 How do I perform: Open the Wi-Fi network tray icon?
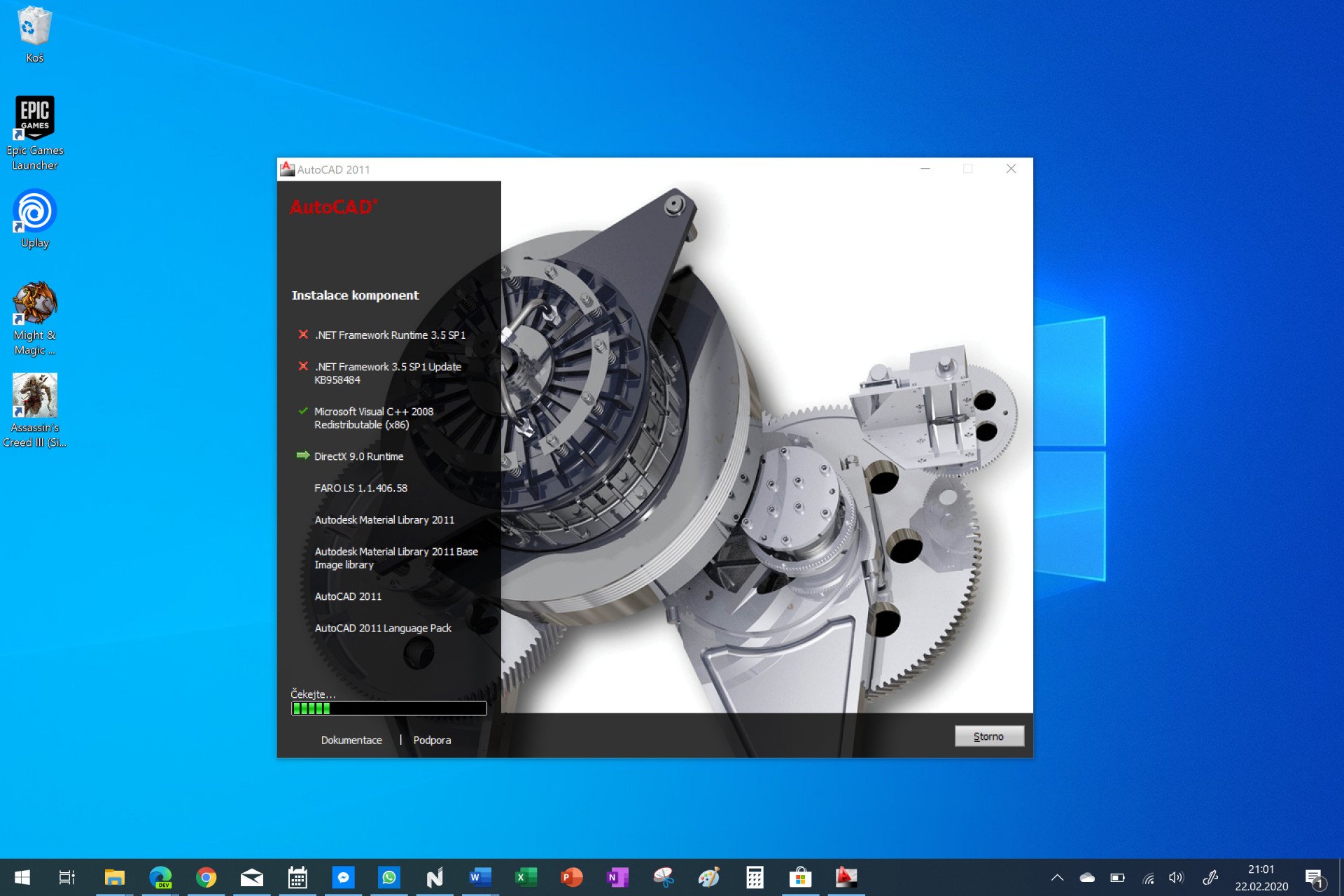(1148, 877)
